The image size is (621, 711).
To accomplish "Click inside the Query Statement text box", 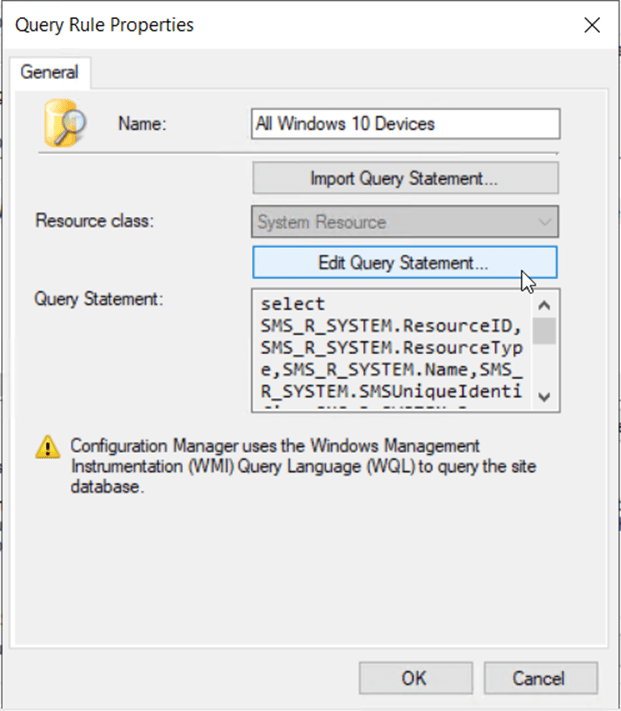I will coord(390,350).
